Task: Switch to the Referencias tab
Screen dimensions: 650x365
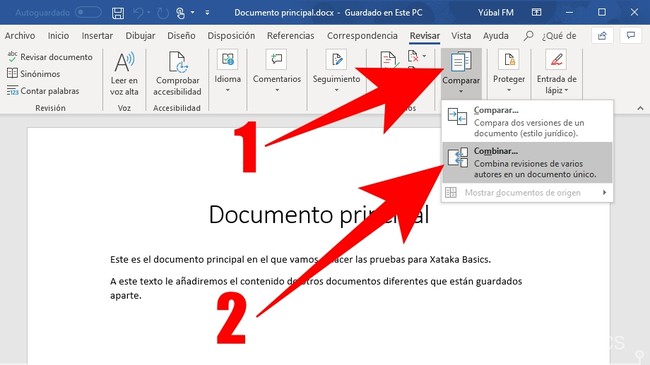Action: (291, 36)
